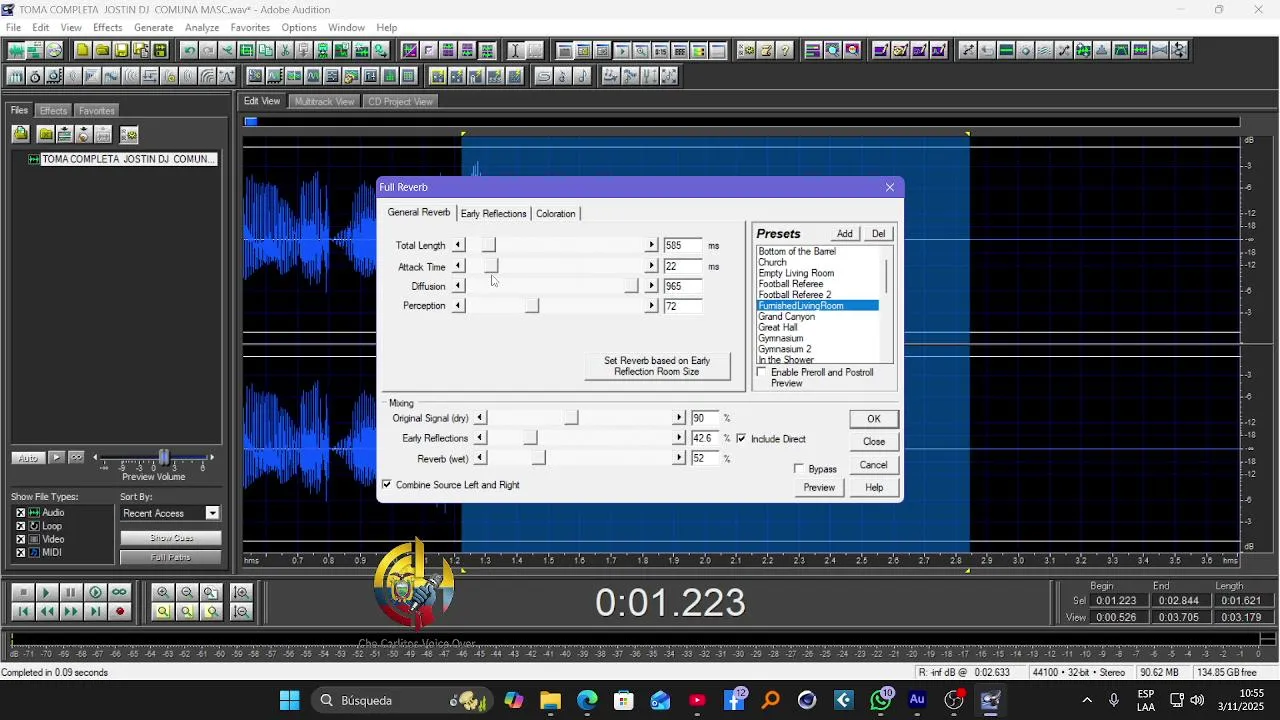This screenshot has height=720, width=1280.
Task: Click Set Reverb based on Early Reflection button
Action: tap(657, 366)
